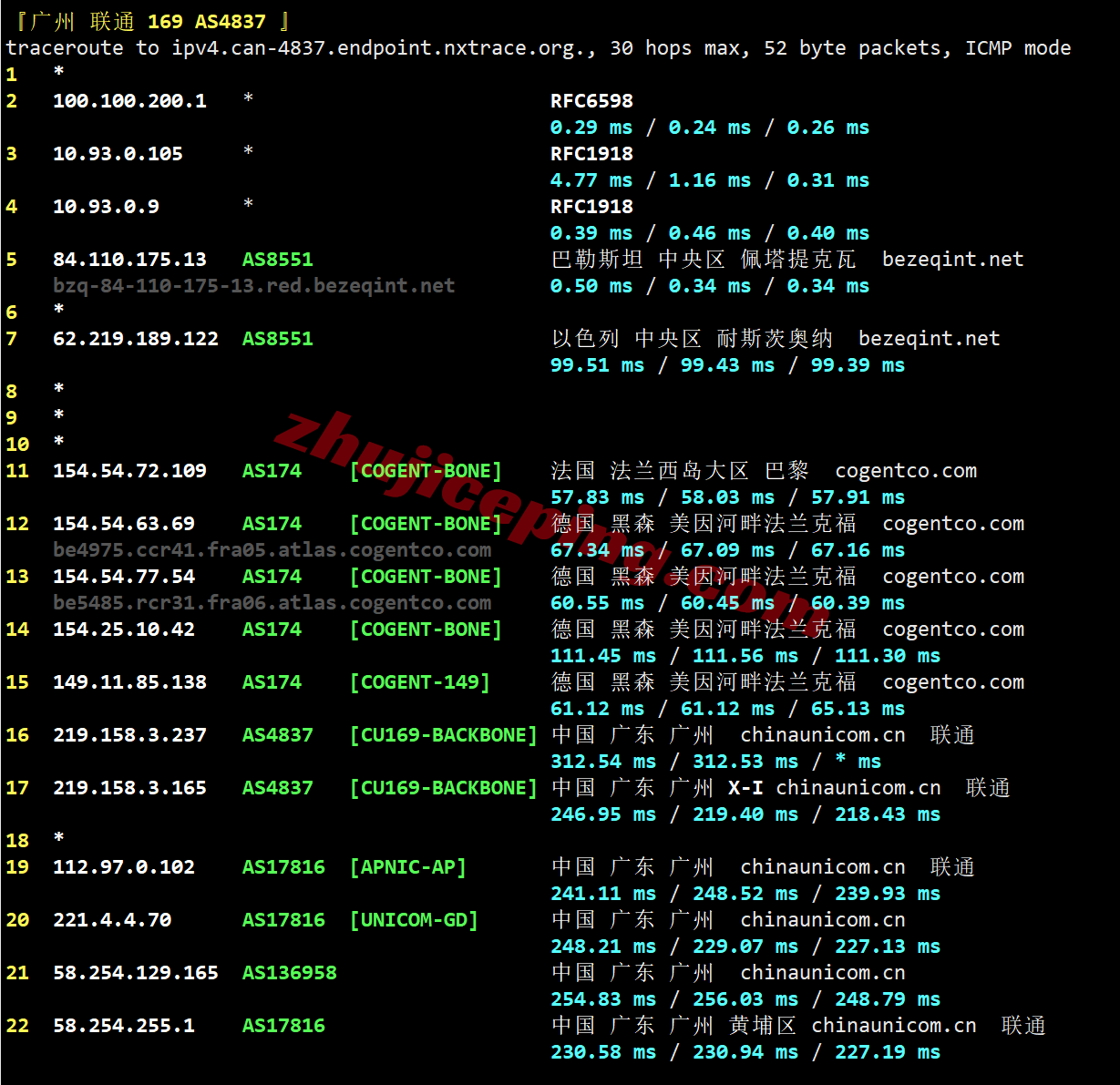The height and width of the screenshot is (1085, 1120).
Task: Select IP address 154.54.72.109
Action: [129, 471]
